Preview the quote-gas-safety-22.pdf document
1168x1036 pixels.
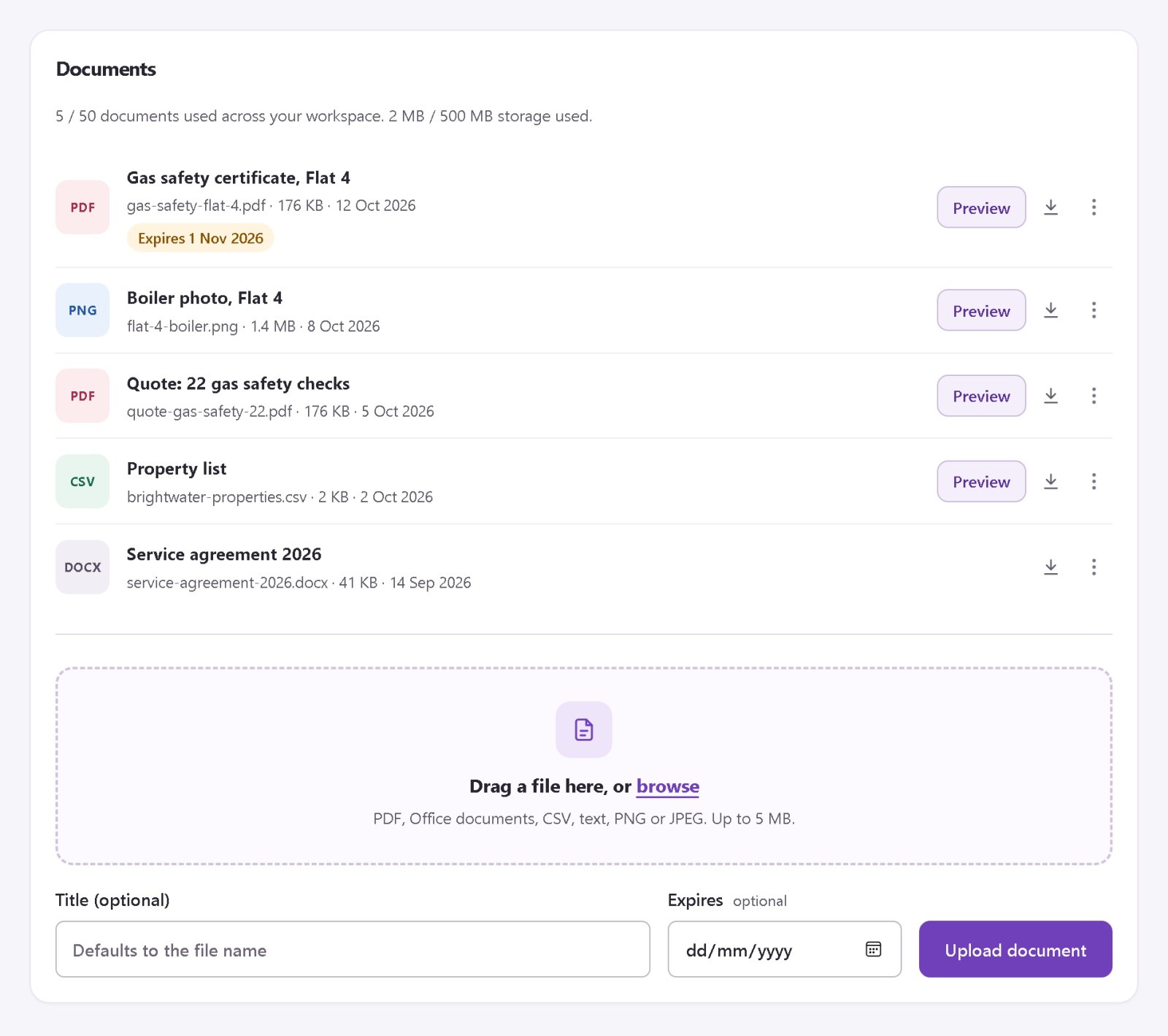pyautogui.click(x=981, y=396)
